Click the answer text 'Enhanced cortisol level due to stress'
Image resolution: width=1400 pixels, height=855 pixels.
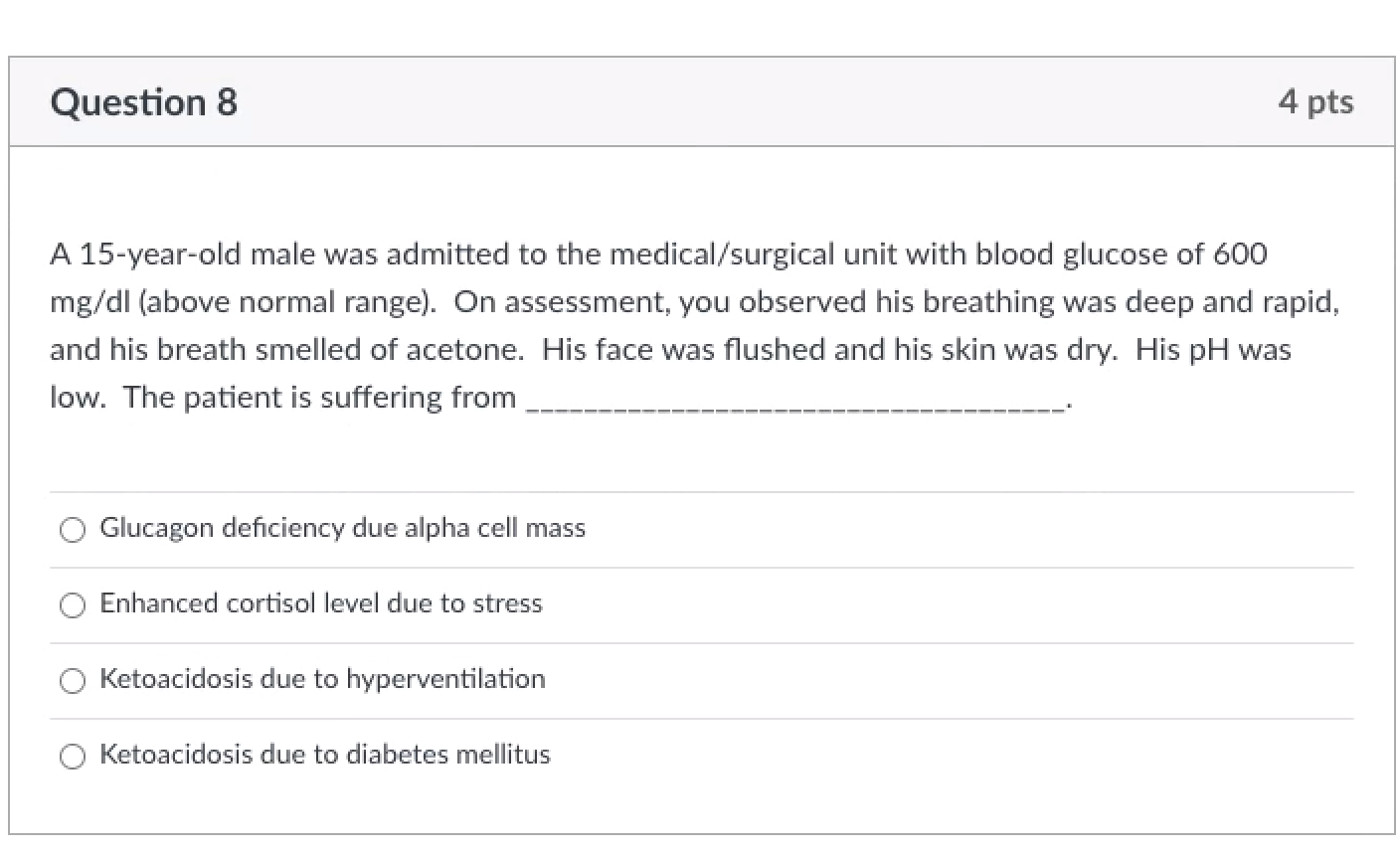pyautogui.click(x=320, y=603)
